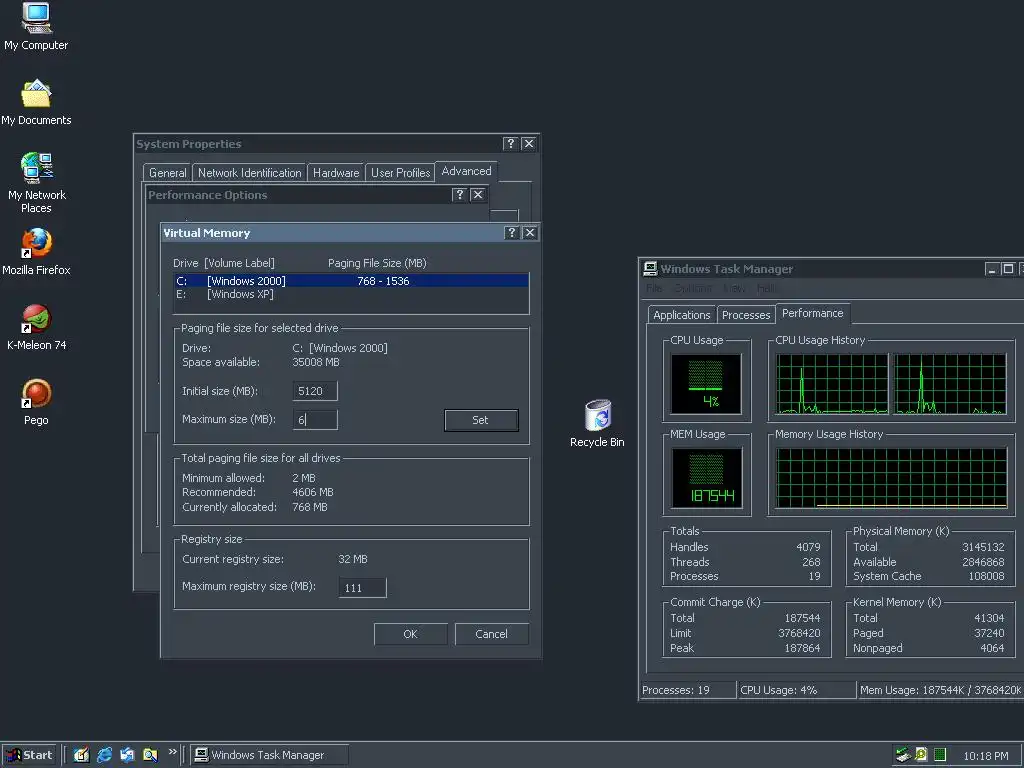This screenshot has width=1024, height=768.
Task: Click Physical Memory Total value 3145132
Action: (983, 547)
